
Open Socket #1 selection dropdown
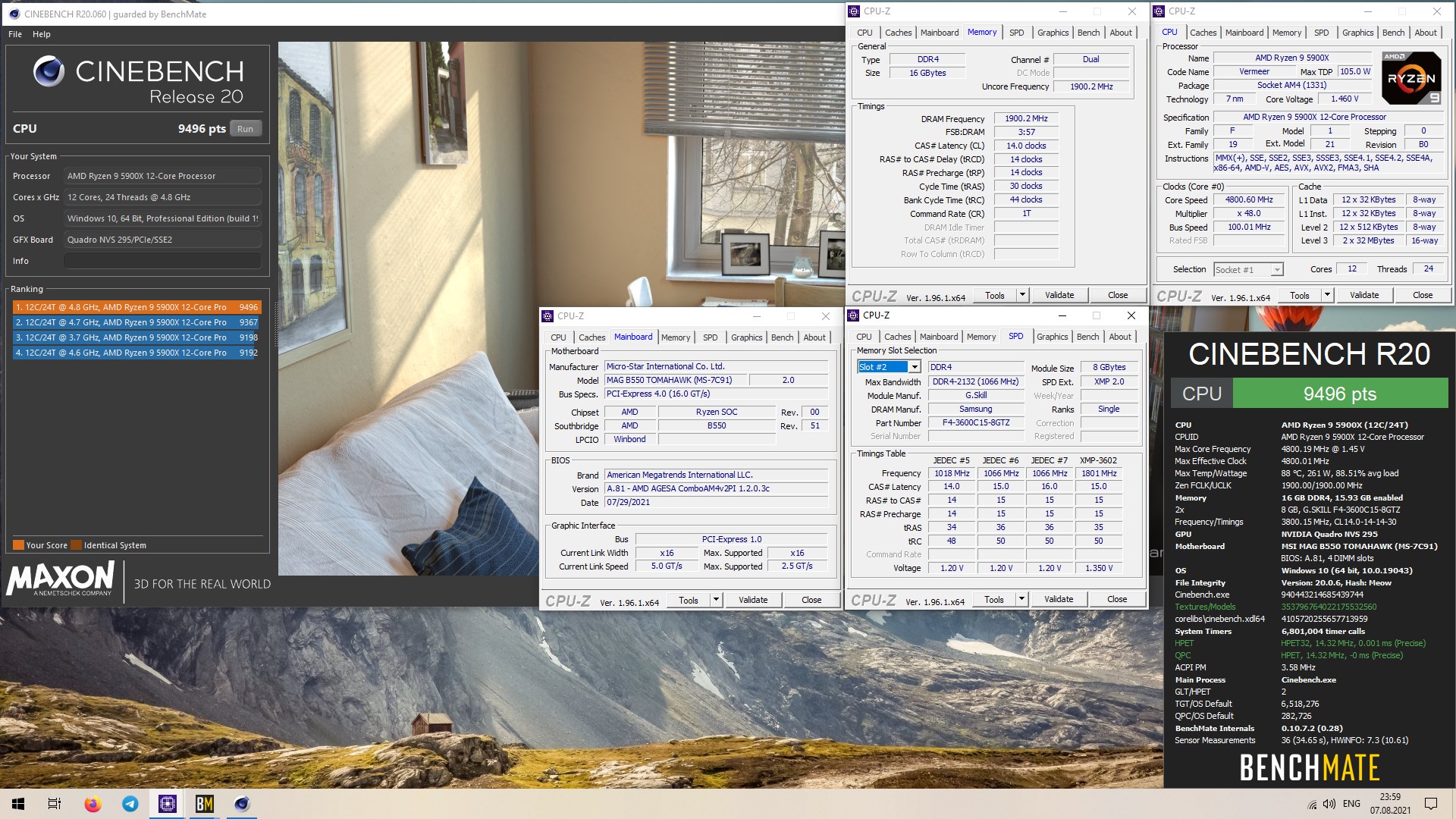[x=1277, y=270]
